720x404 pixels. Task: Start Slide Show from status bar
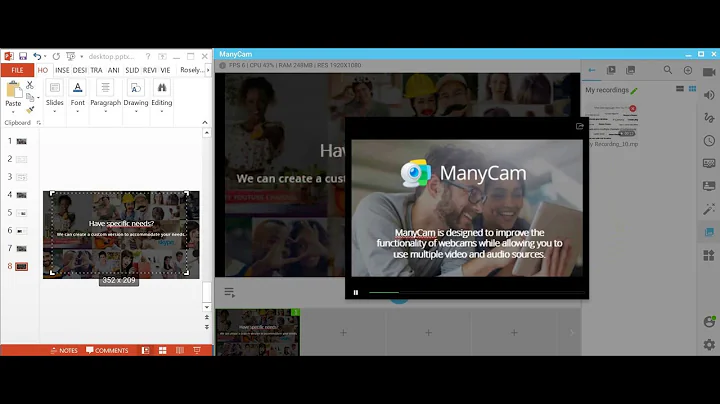197,350
